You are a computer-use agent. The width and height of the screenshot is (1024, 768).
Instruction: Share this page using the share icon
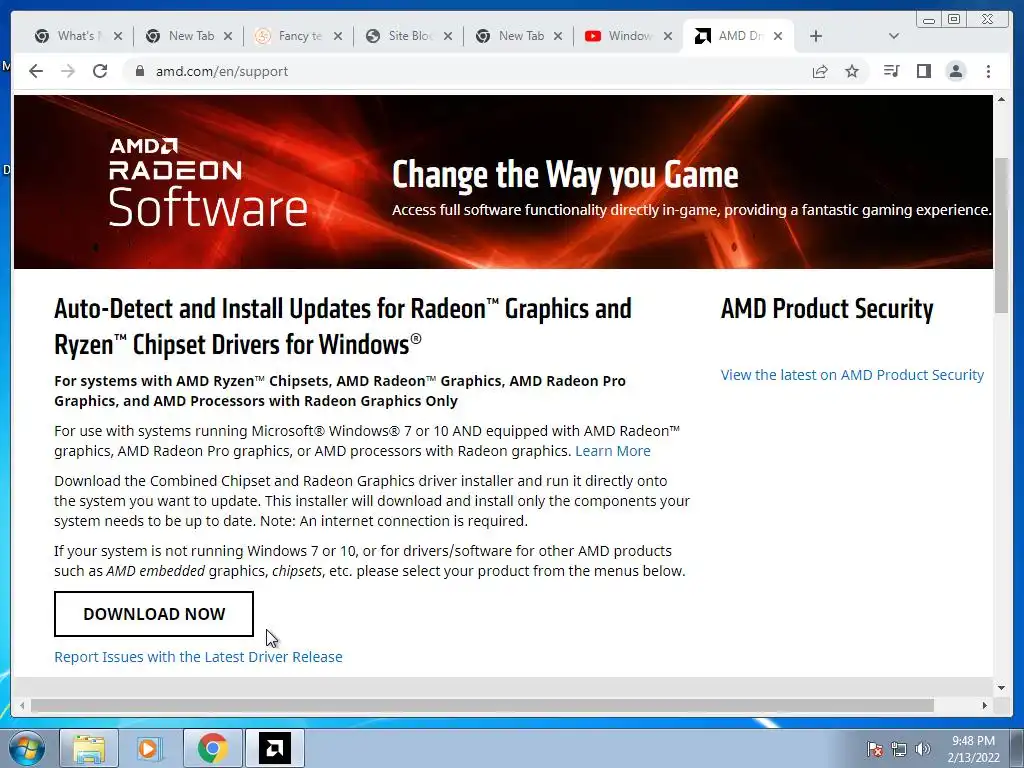tap(820, 71)
